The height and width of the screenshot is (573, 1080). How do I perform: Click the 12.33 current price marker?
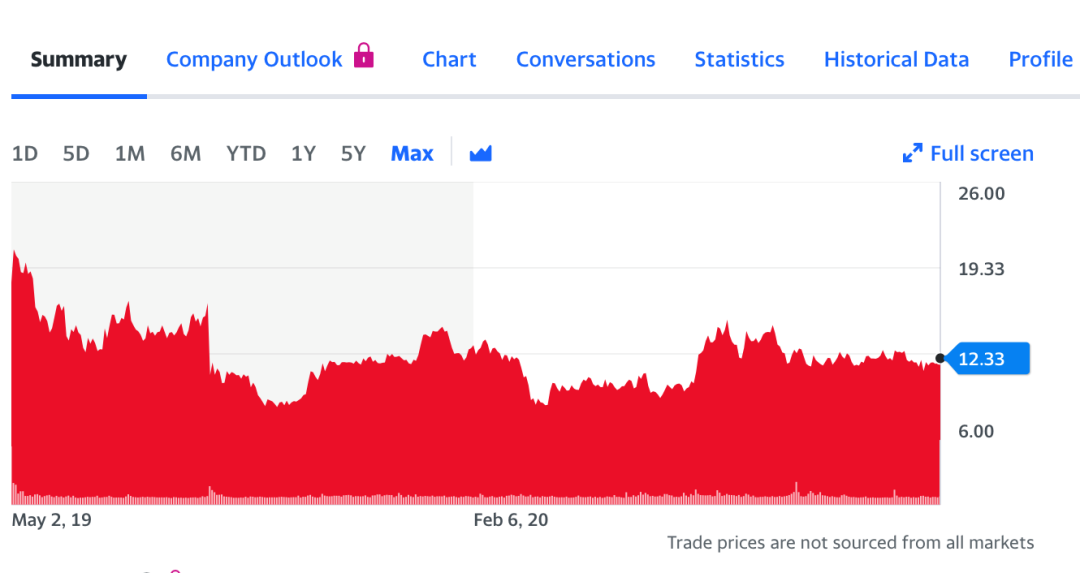pos(985,358)
